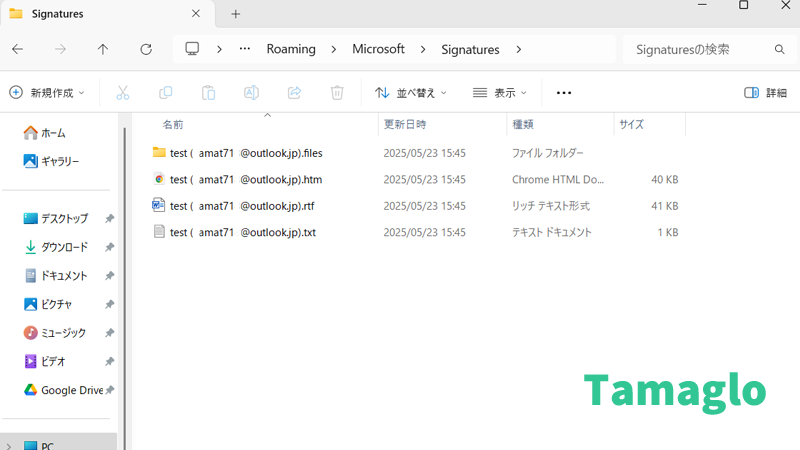Click the Signaturesの検索 search field

click(x=700, y=49)
